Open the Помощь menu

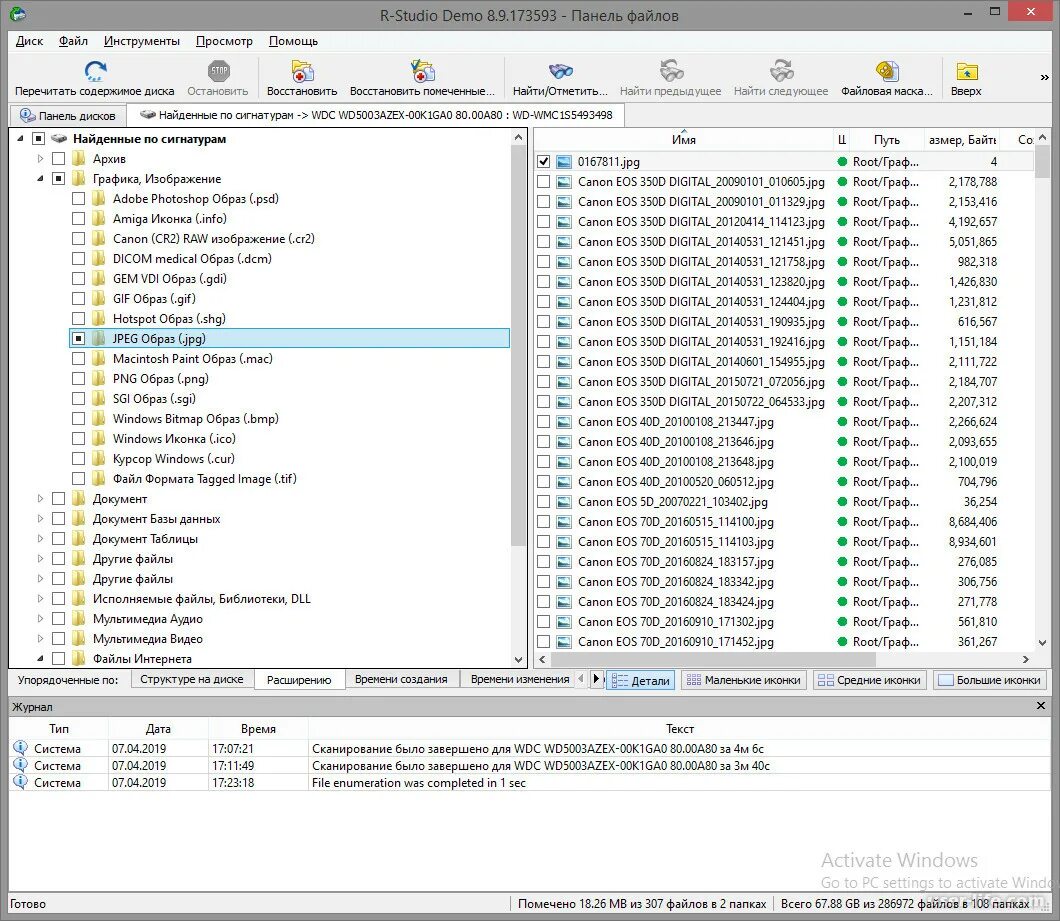pyautogui.click(x=293, y=41)
